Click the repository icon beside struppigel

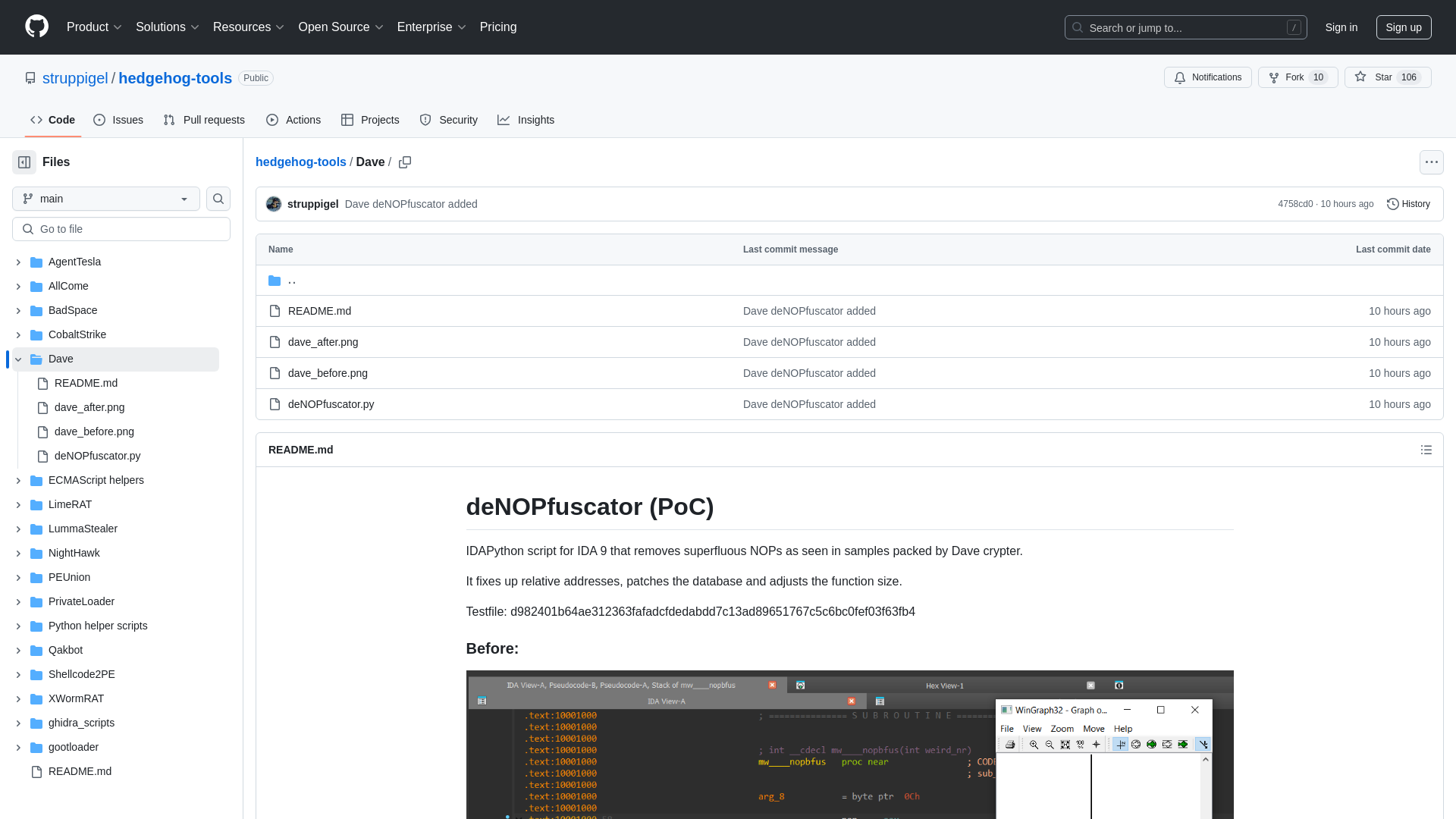(30, 78)
